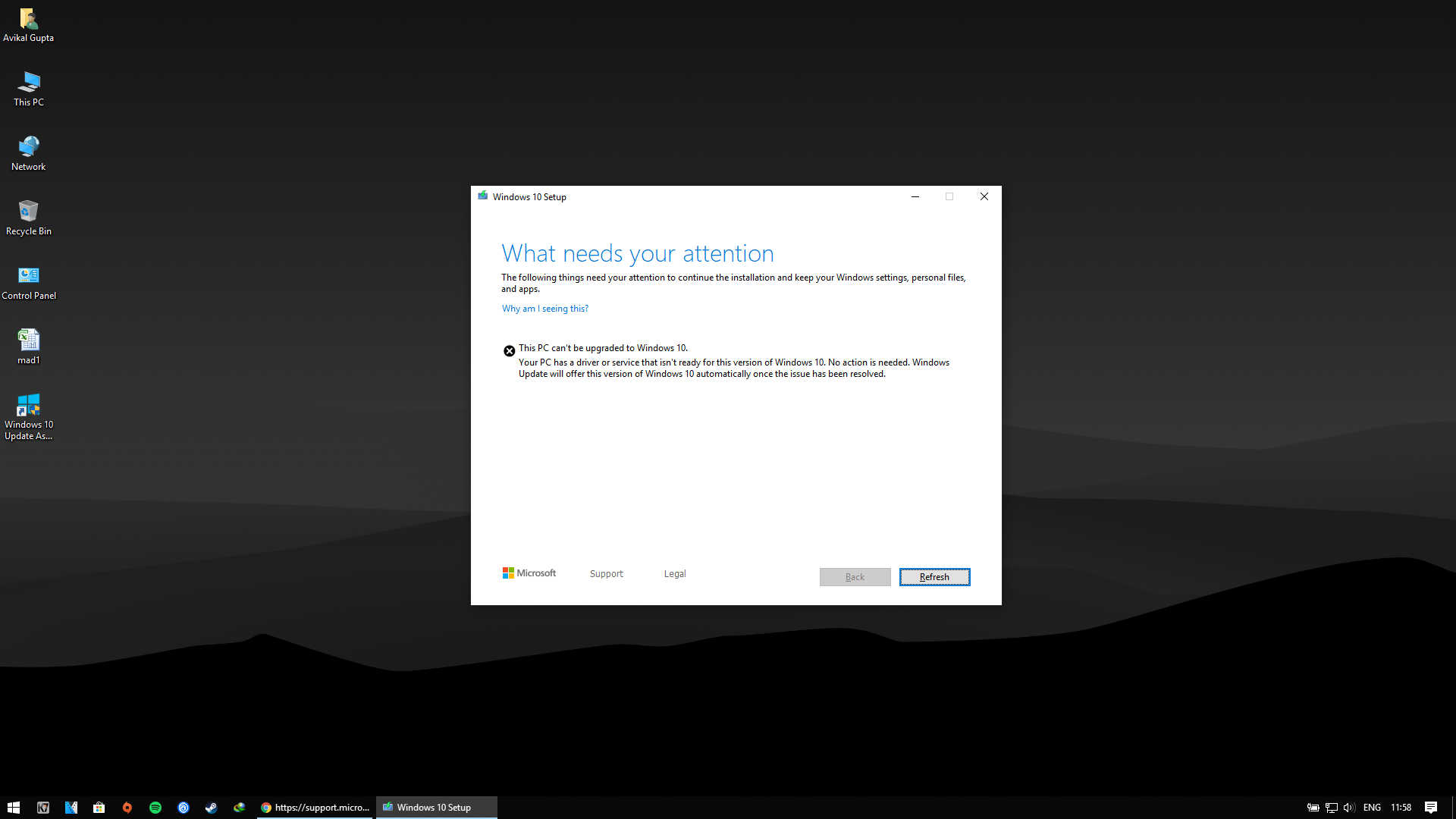Open the Origin app from taskbar
The image size is (1456, 819).
127,808
